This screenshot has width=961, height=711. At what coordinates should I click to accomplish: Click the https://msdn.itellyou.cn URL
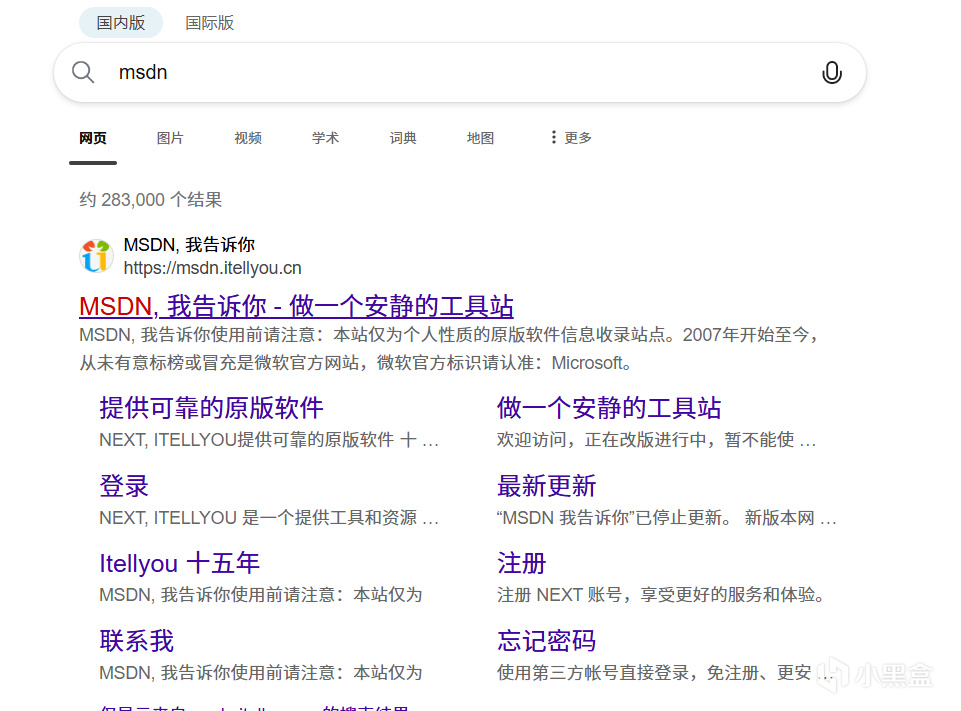212,268
